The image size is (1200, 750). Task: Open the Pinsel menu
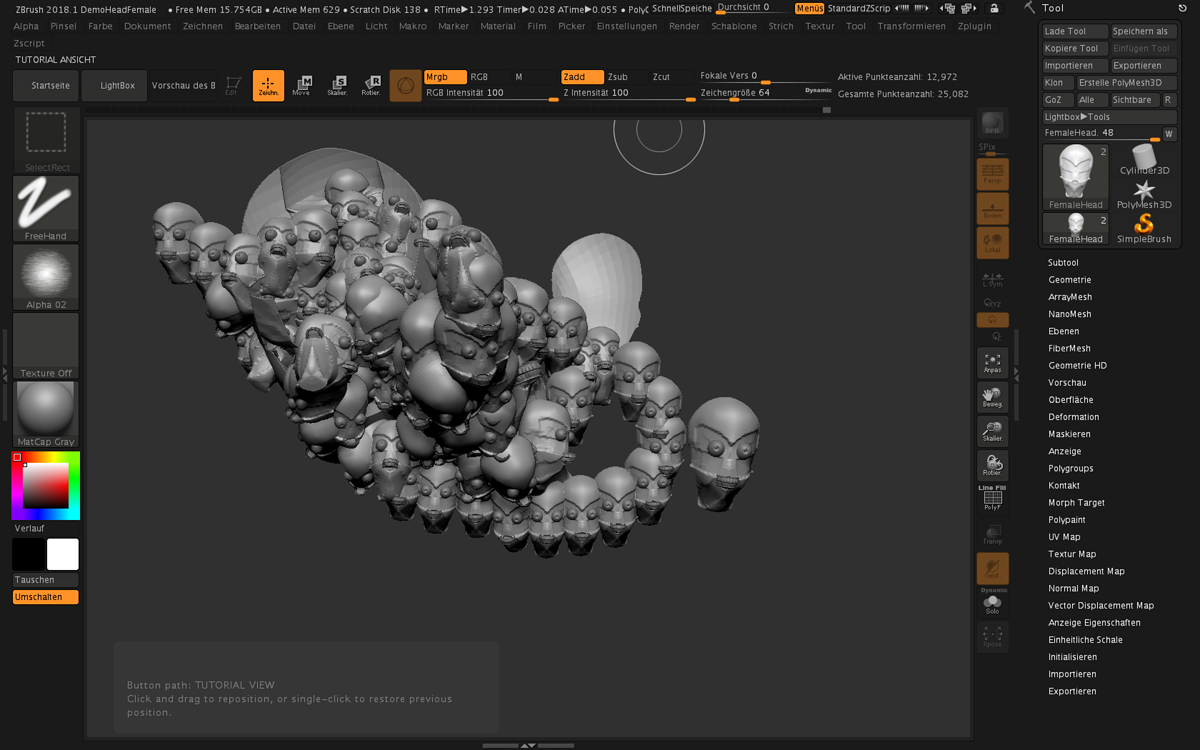pos(63,26)
